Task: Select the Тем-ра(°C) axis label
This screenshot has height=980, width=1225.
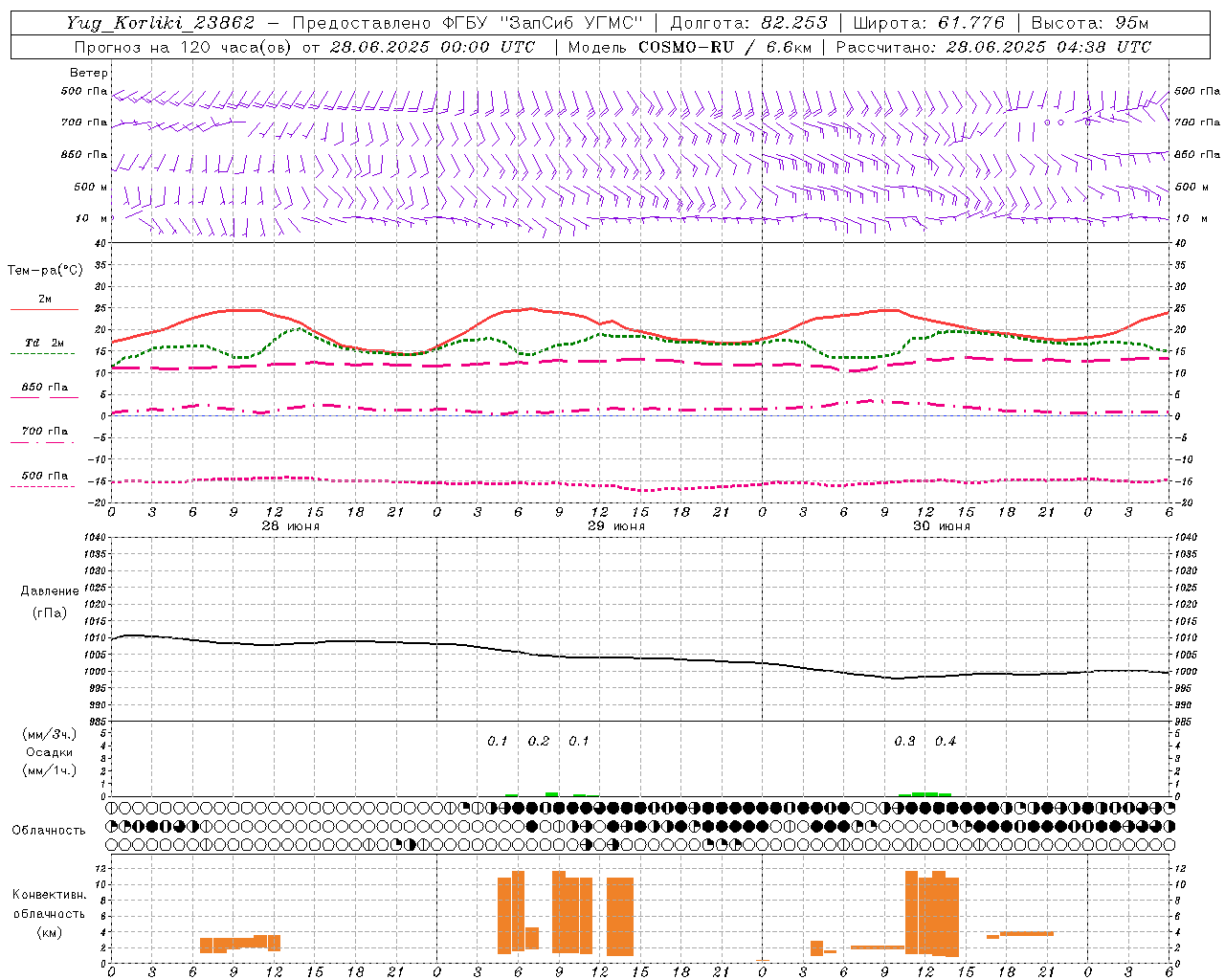Action: [45, 271]
